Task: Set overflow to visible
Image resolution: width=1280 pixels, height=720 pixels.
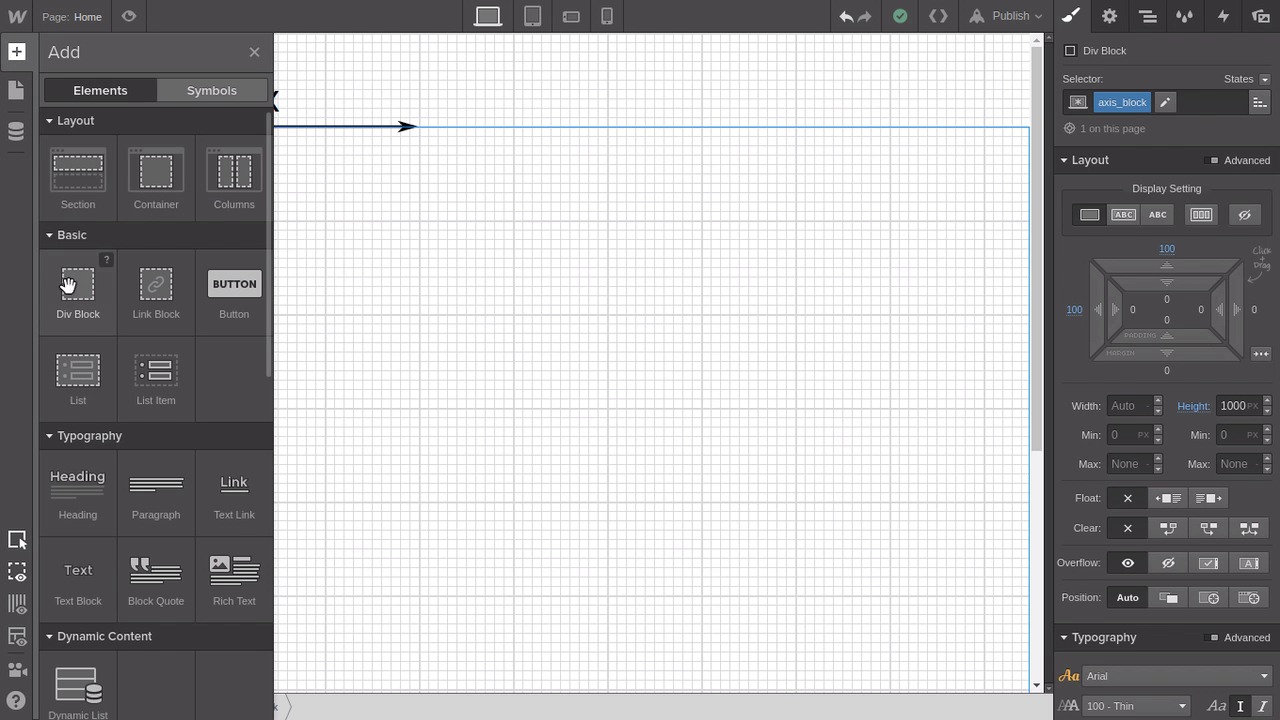Action: (x=1128, y=563)
